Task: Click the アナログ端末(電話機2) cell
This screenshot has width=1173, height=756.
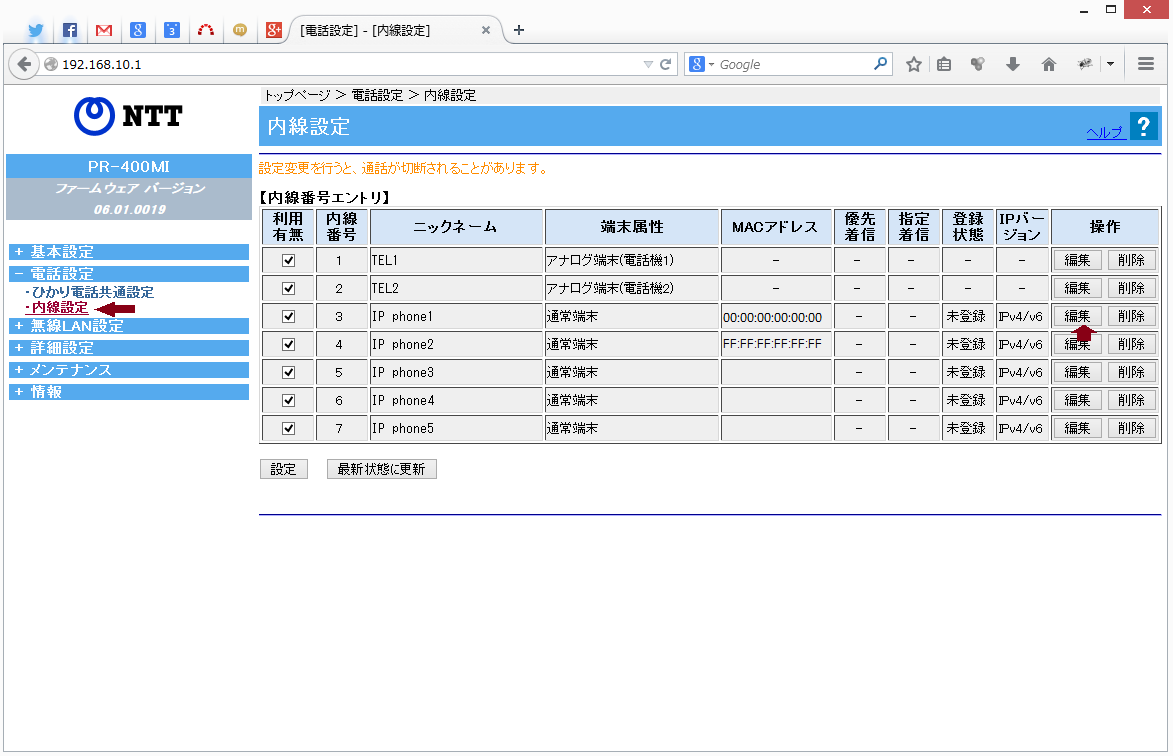Action: [631, 289]
